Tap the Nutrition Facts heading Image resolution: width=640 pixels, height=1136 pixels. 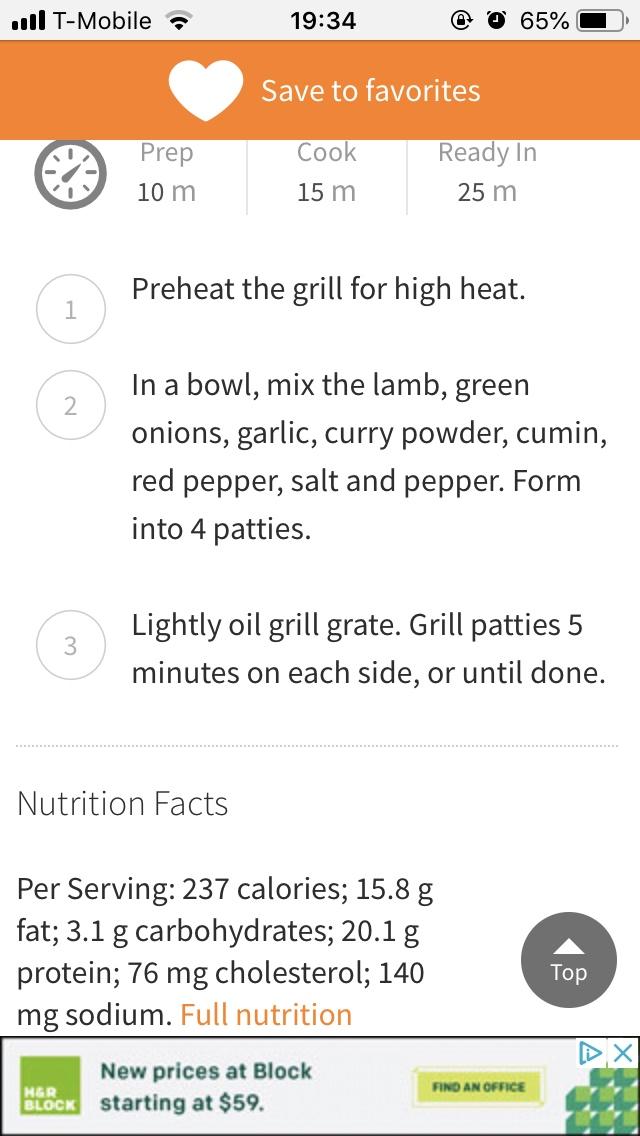click(123, 803)
